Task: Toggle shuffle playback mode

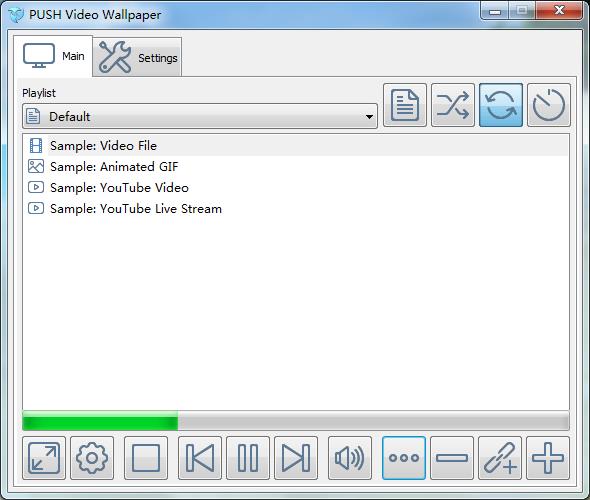Action: coord(453,105)
